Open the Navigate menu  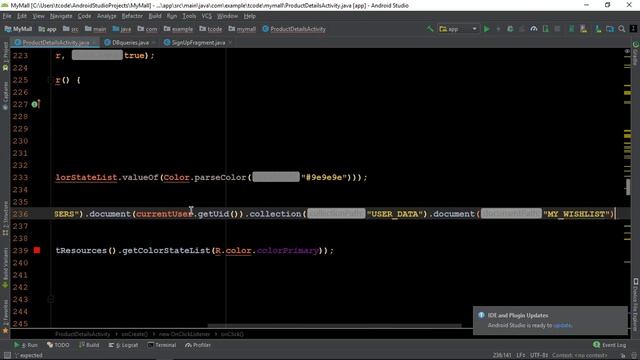pos(61,16)
